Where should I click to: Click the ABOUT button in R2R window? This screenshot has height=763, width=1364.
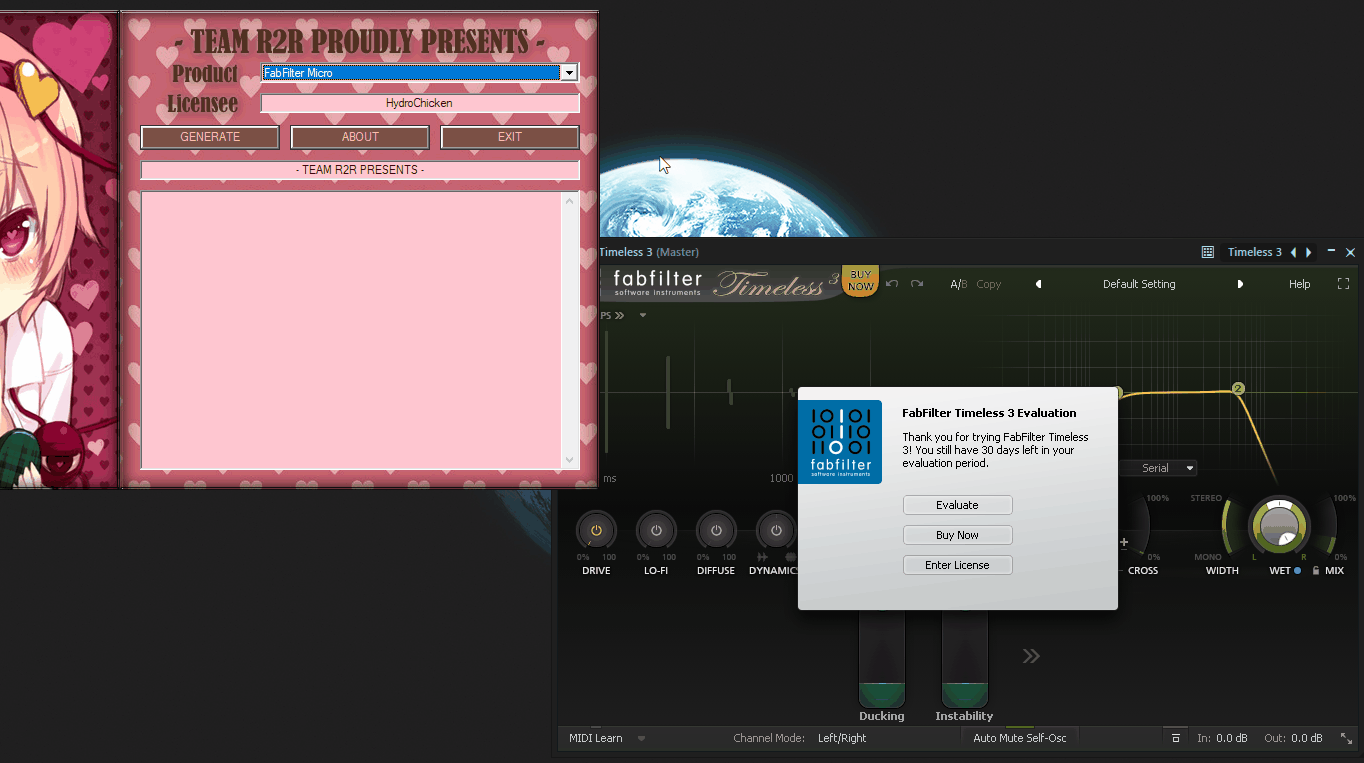360,137
